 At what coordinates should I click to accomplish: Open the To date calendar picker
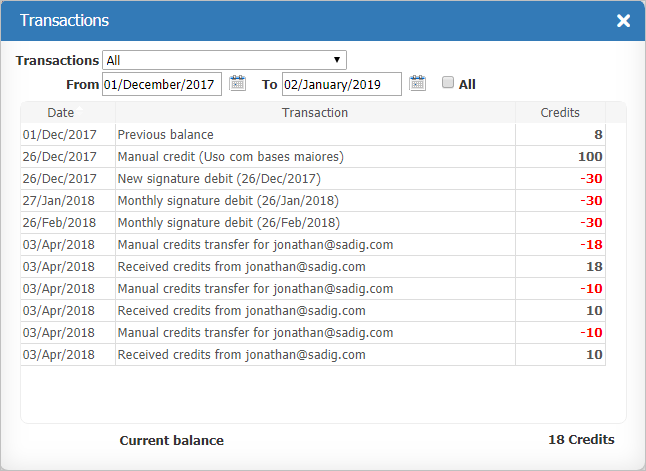(x=418, y=84)
